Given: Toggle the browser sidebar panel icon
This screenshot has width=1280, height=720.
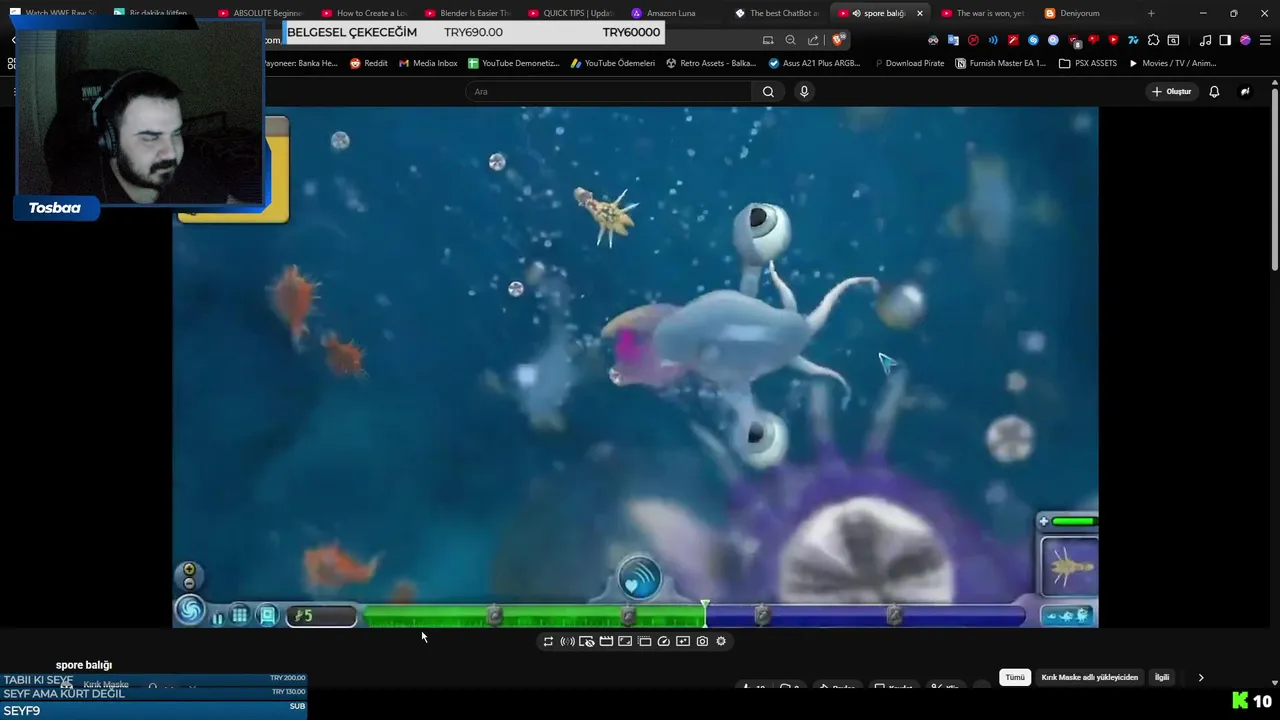Looking at the screenshot, I should click(1225, 40).
